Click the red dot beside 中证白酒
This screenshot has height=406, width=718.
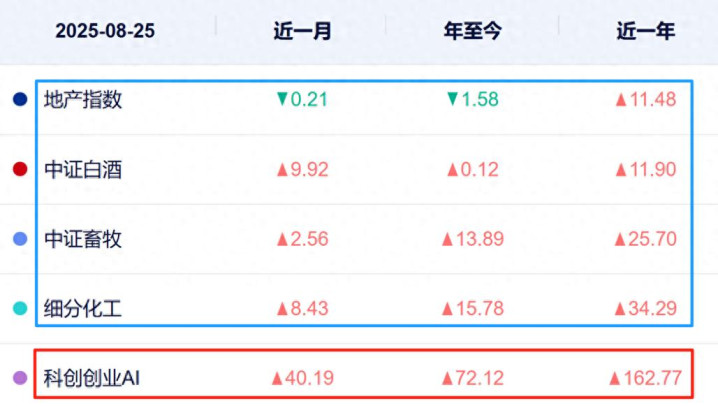[x=20, y=170]
